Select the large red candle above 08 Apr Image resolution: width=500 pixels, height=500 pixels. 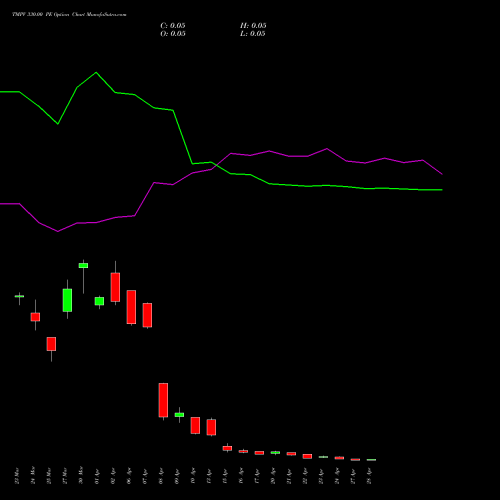(163, 400)
